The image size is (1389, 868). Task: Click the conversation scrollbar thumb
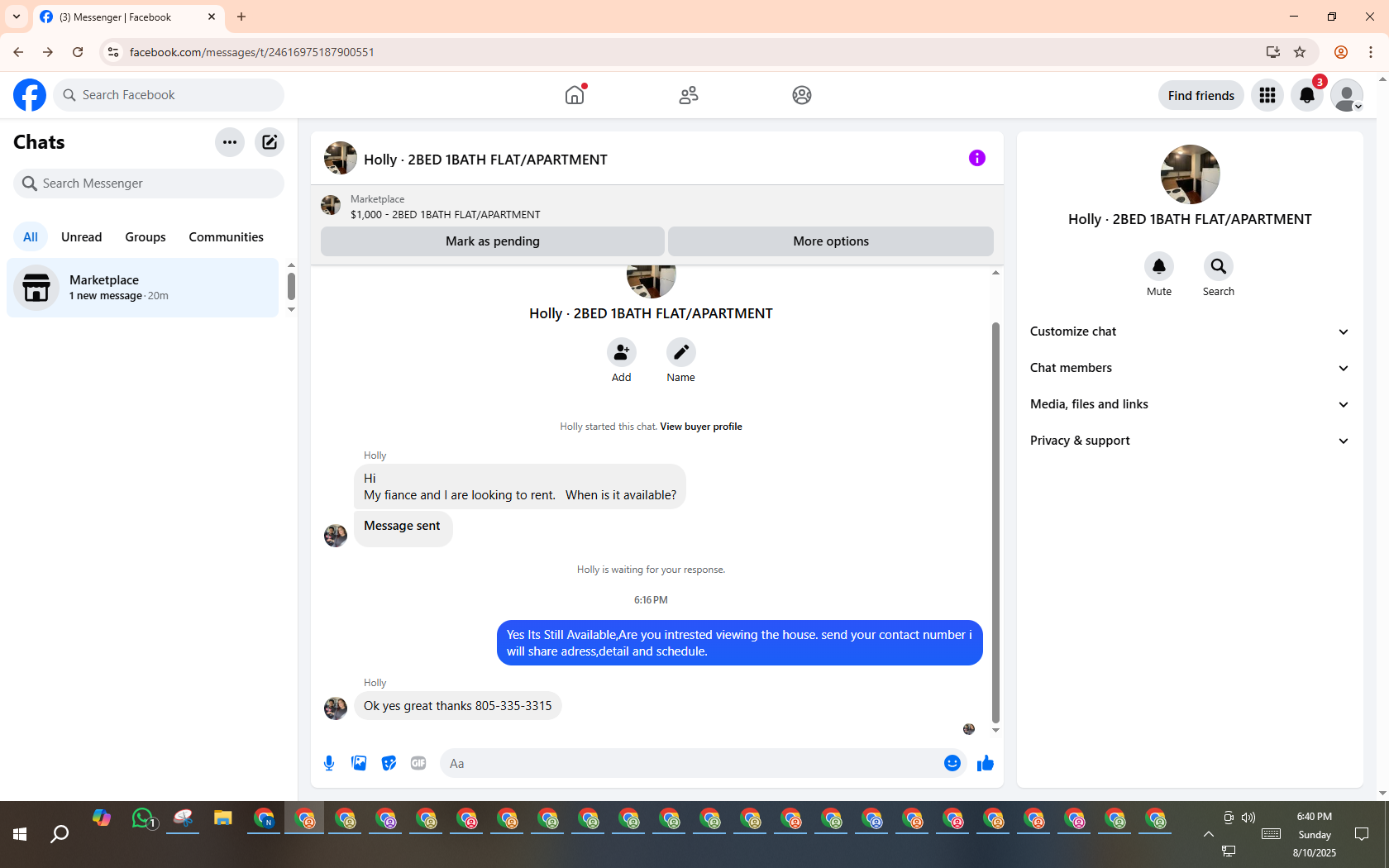995,522
